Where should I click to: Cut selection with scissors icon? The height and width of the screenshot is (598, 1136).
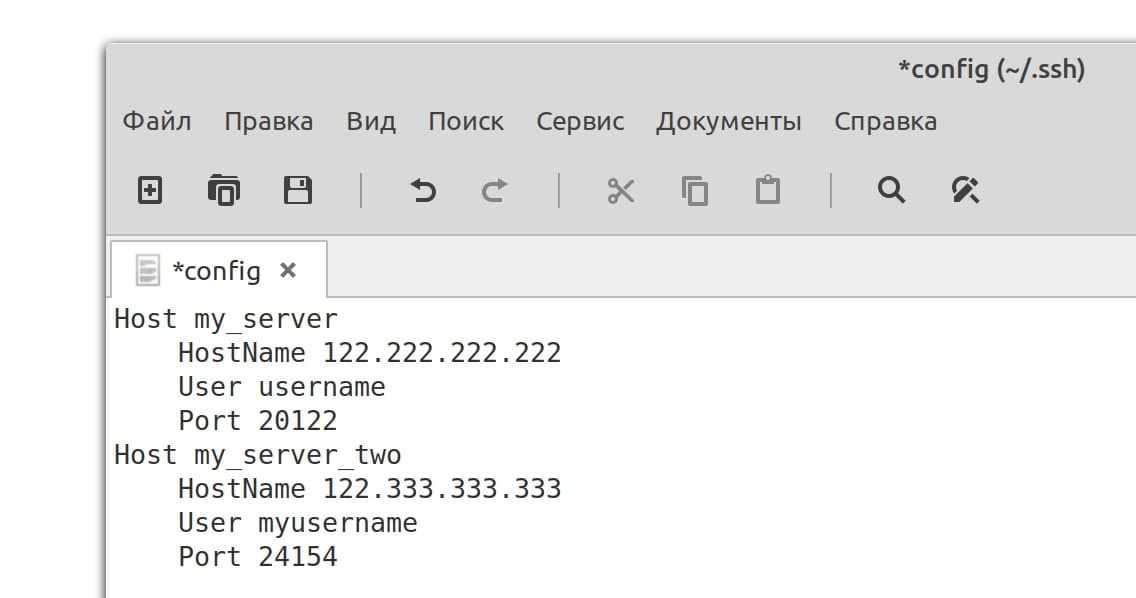621,190
